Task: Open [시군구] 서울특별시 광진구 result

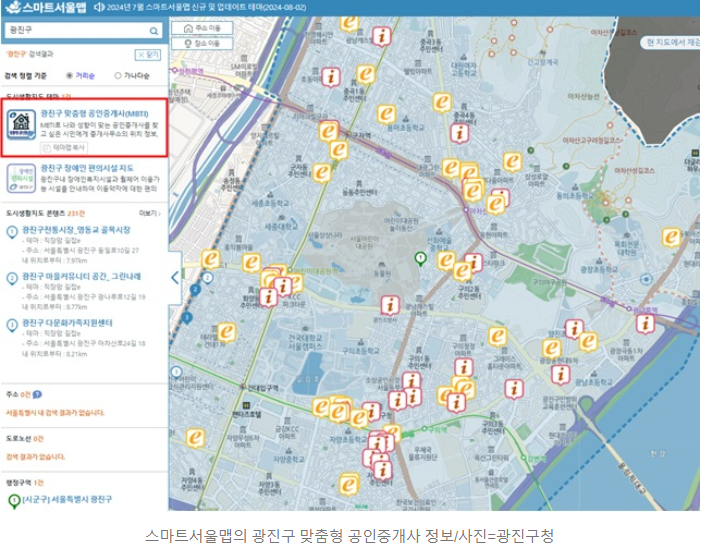Action: 67,499
